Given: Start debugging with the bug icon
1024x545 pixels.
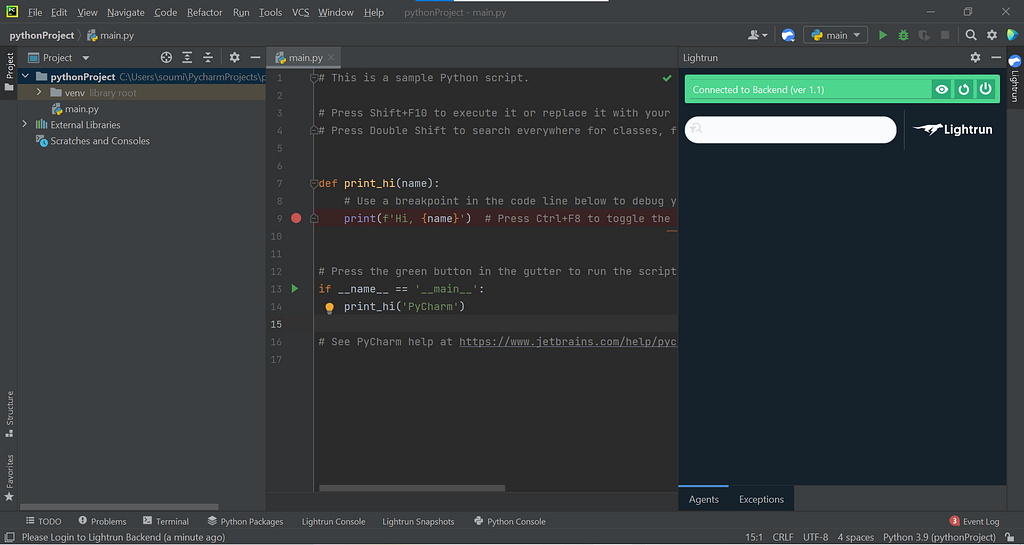Looking at the screenshot, I should coord(903,35).
